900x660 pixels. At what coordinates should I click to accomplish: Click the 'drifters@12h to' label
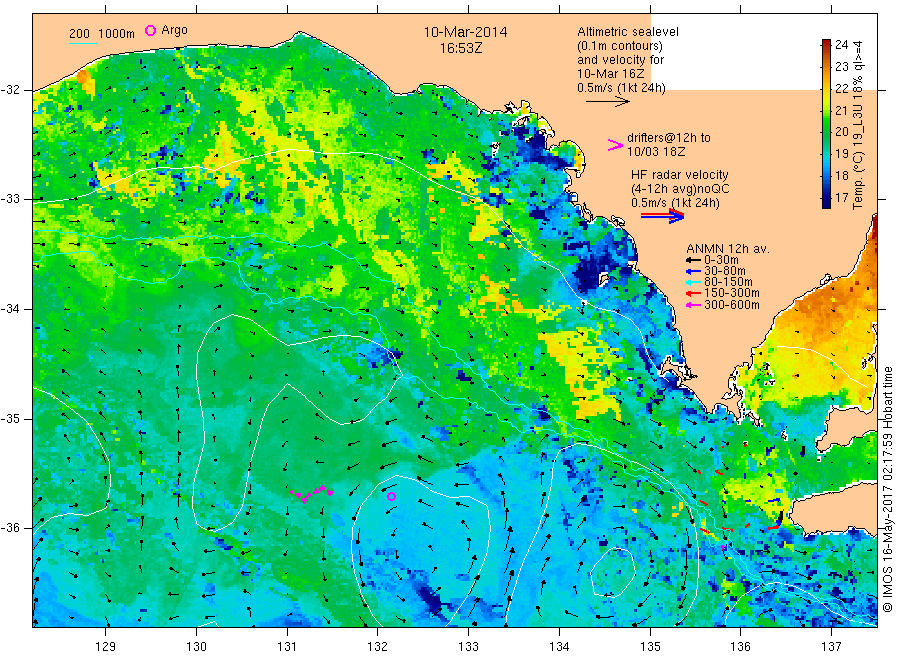pyautogui.click(x=669, y=138)
